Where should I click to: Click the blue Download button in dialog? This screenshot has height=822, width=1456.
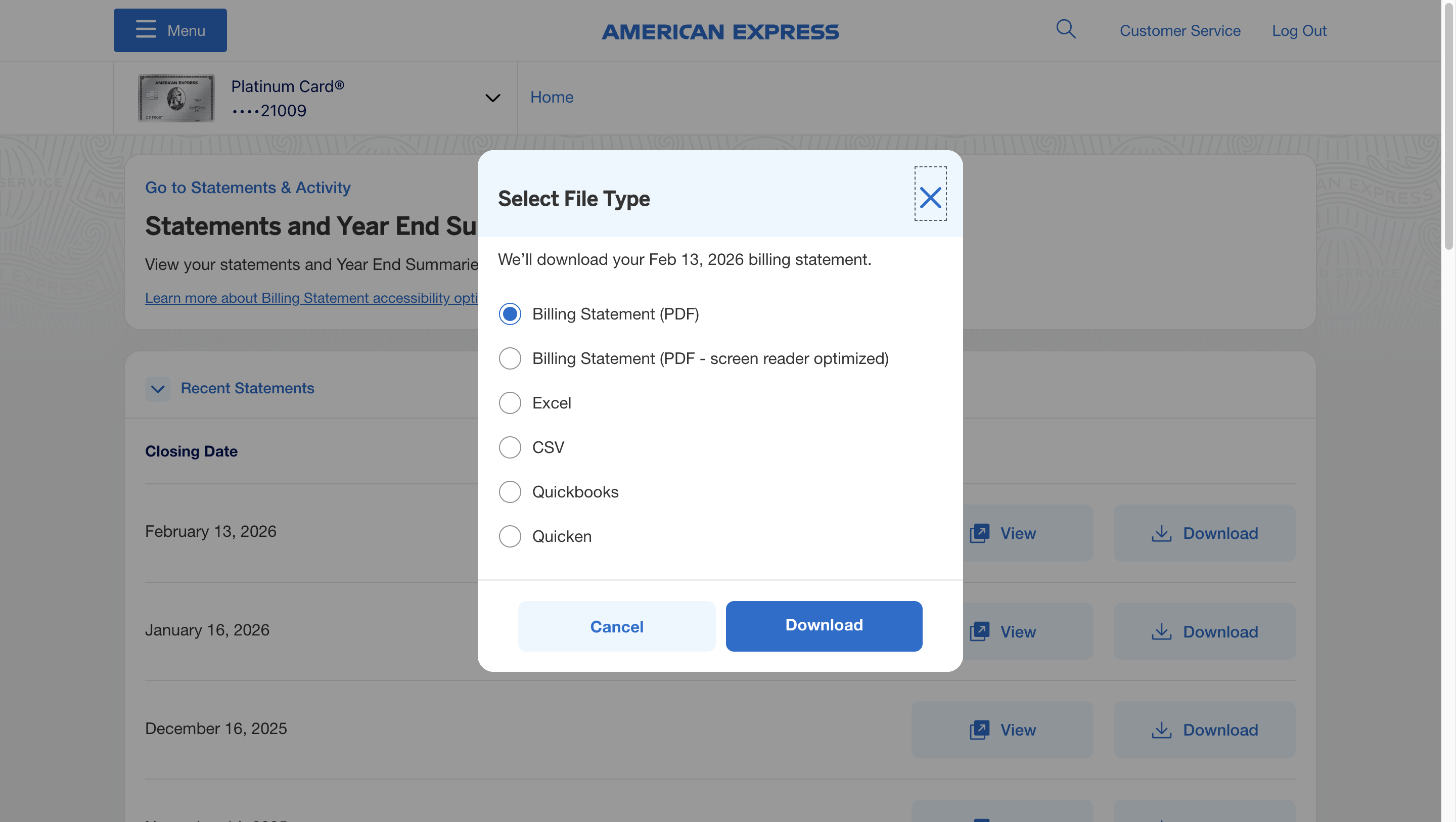(824, 625)
